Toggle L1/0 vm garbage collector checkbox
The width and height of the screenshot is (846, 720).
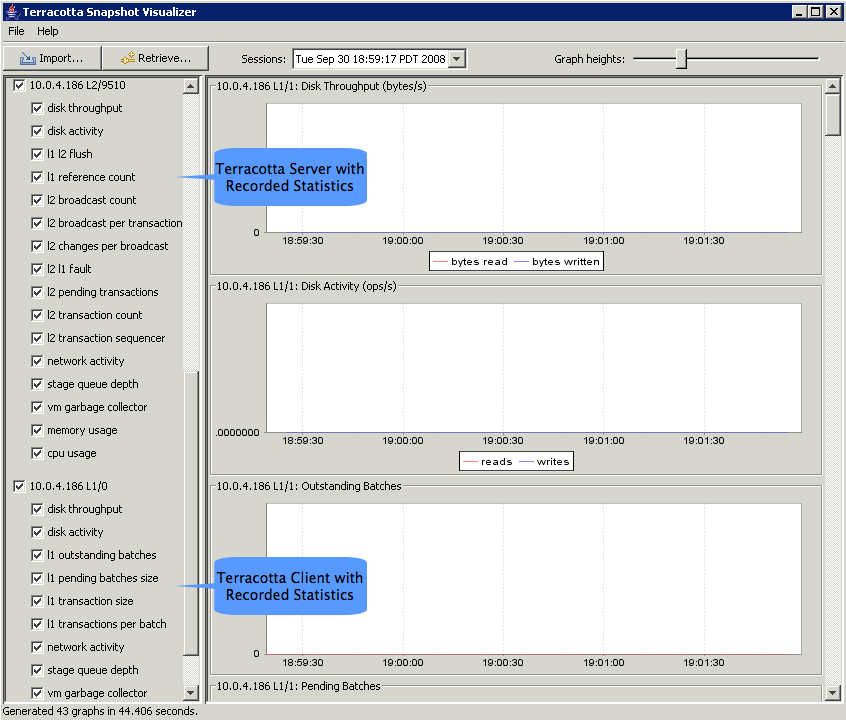[x=37, y=693]
